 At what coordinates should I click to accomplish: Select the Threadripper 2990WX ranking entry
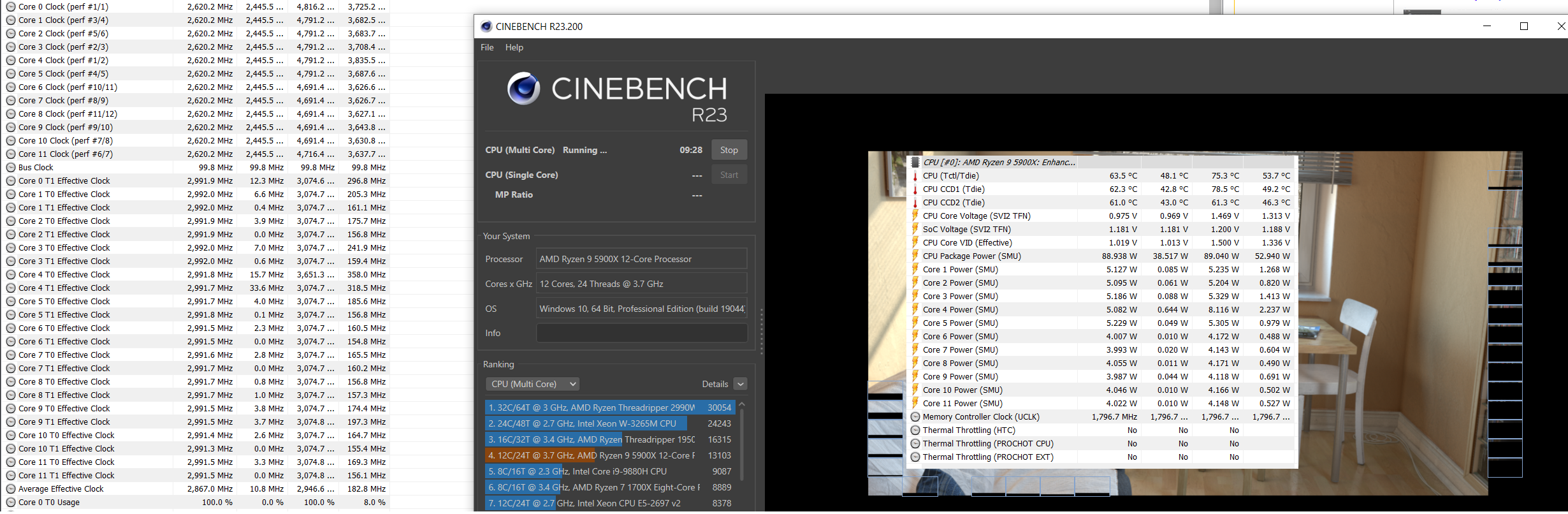[x=610, y=408]
